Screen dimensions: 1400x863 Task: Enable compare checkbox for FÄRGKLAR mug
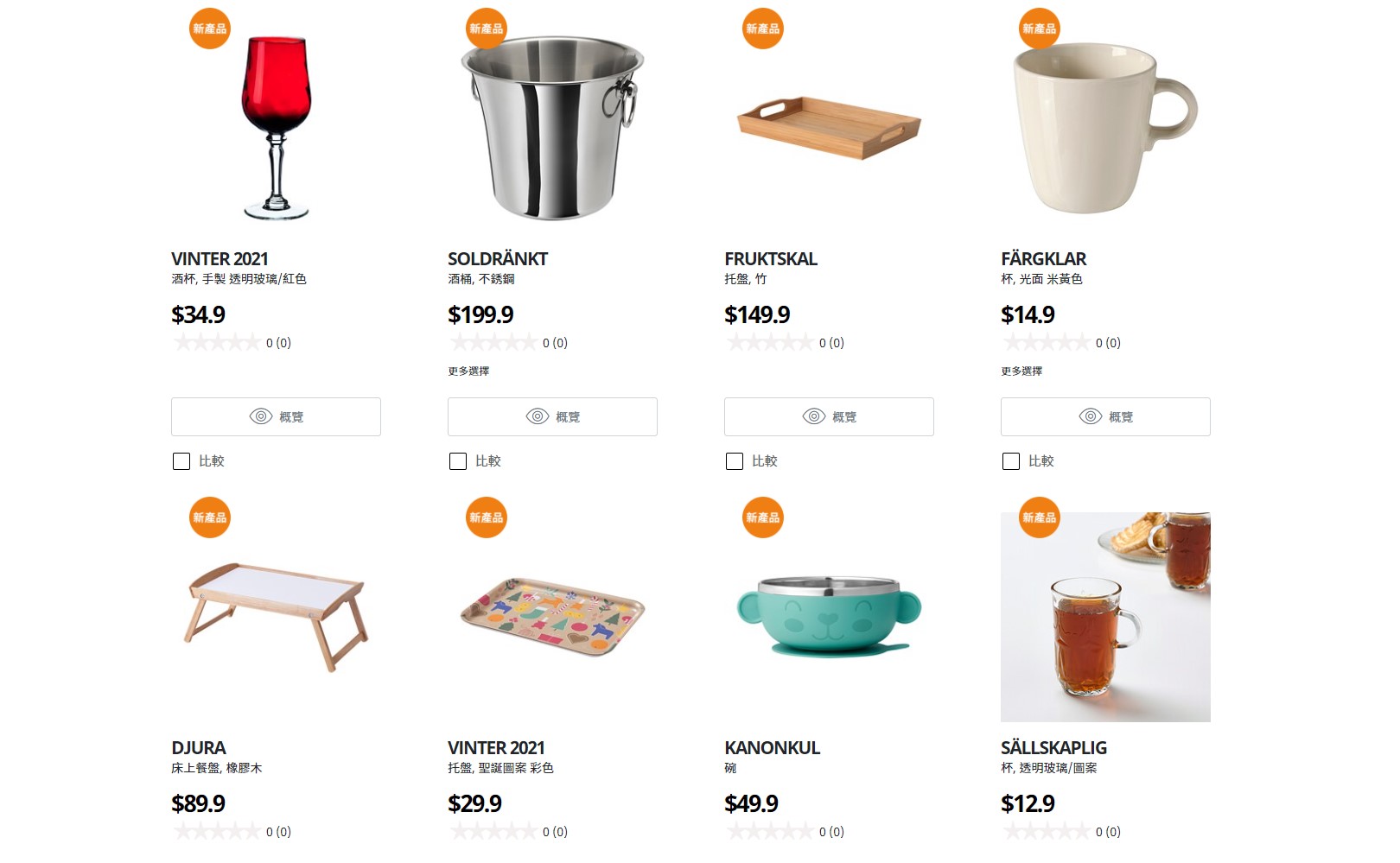tap(1011, 461)
